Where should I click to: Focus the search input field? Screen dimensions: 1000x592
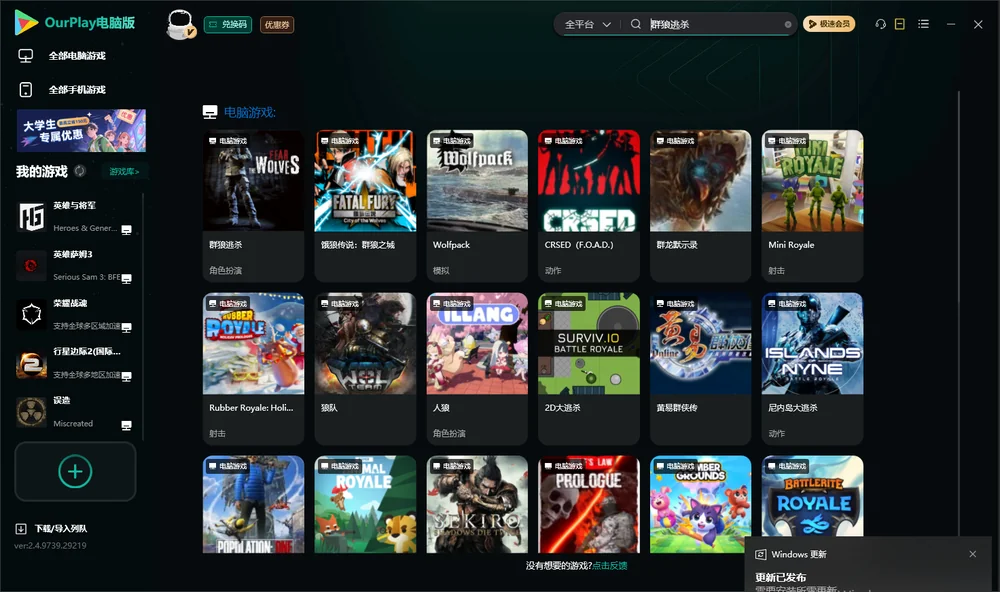[x=715, y=24]
